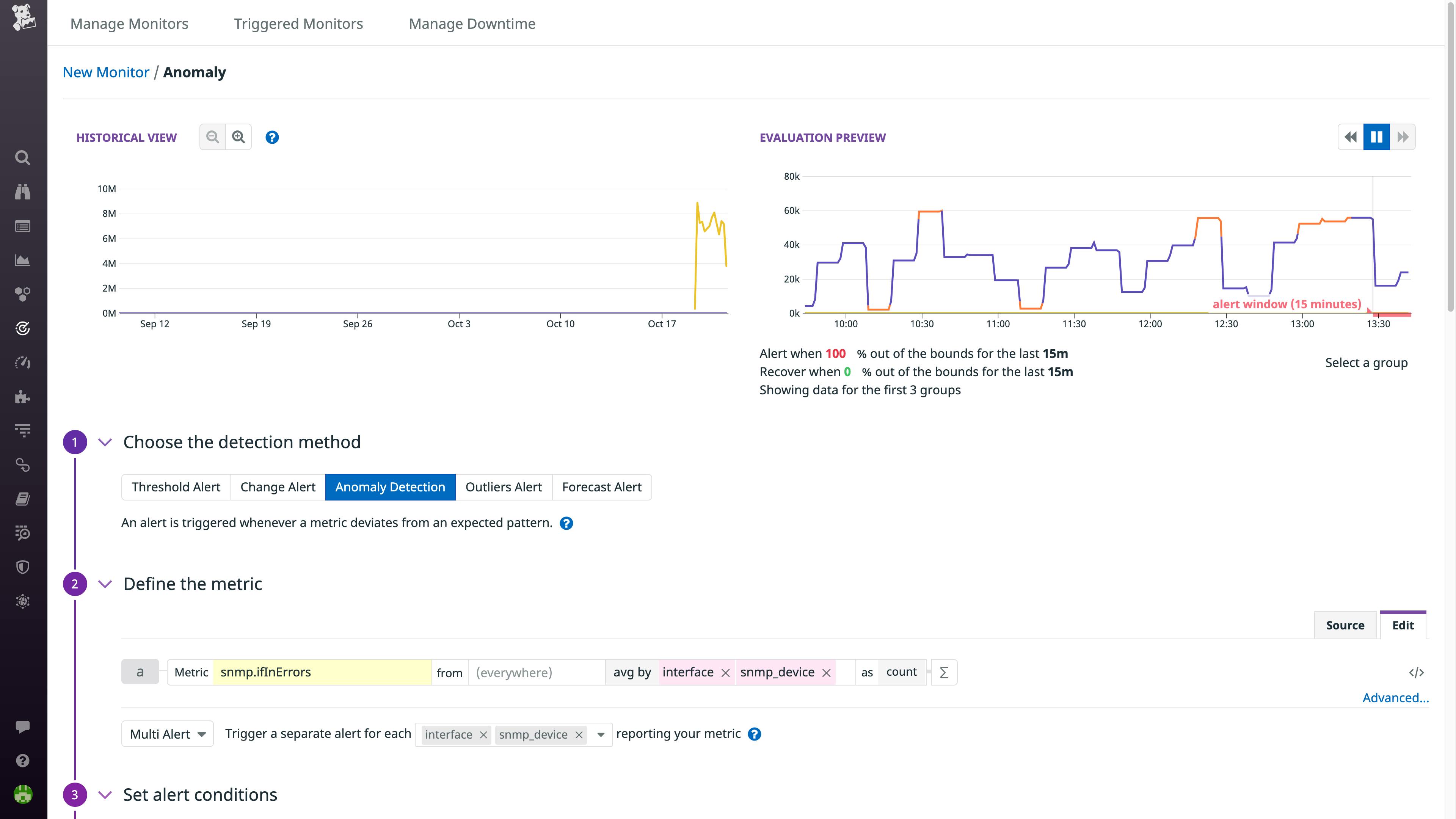Pause the evaluation preview playback
The height and width of the screenshot is (819, 1456).
coord(1376,137)
